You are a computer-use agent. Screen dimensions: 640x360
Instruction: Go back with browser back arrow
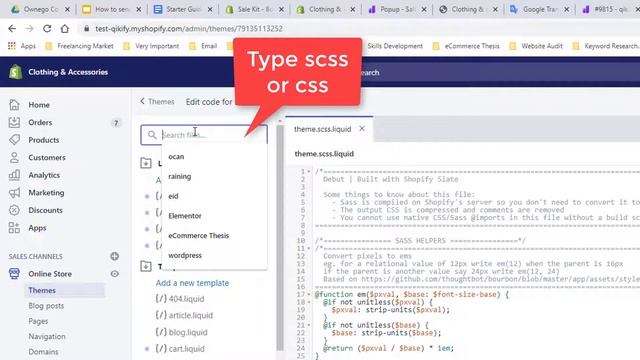click(12, 29)
